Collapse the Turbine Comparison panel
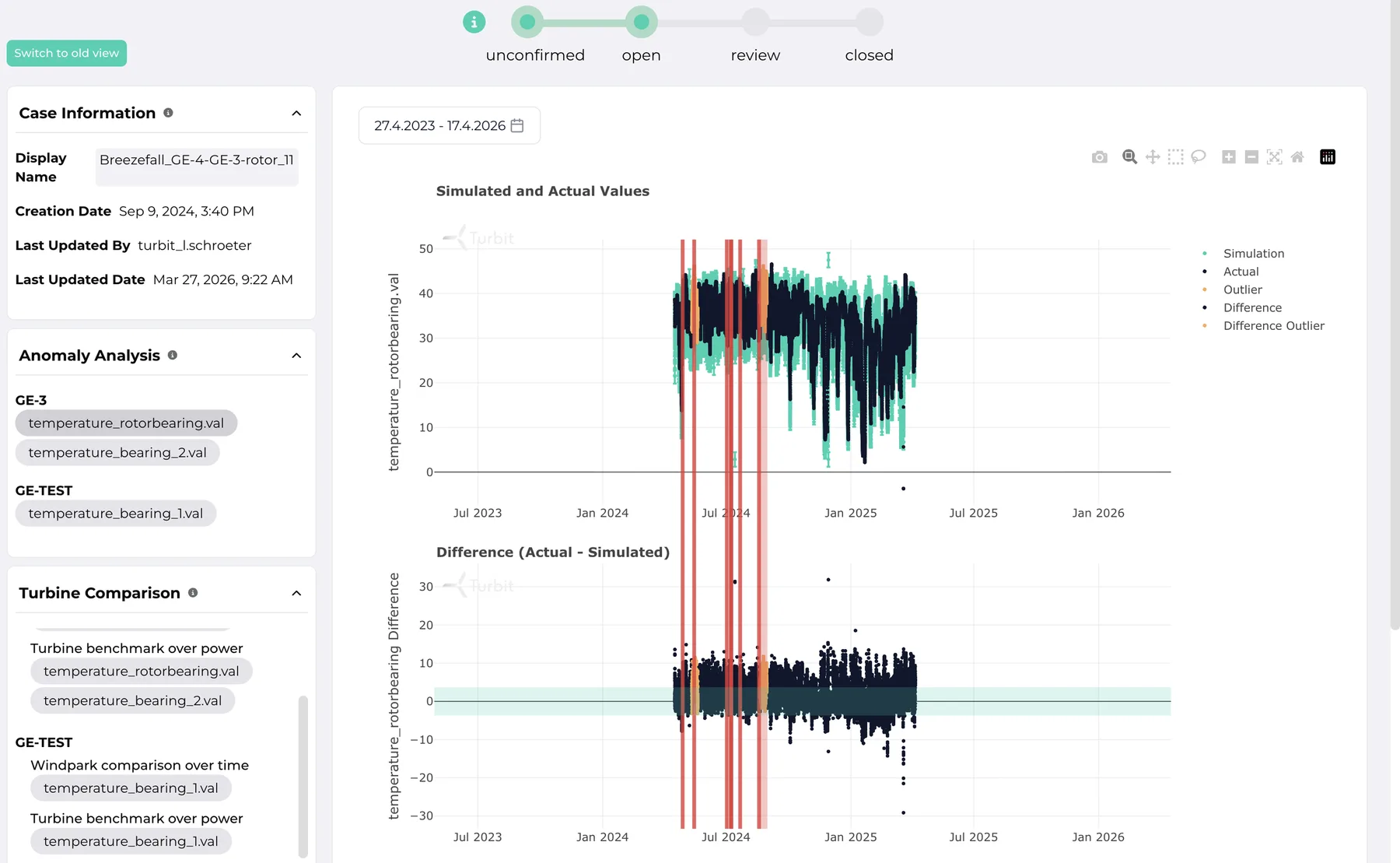 click(296, 594)
